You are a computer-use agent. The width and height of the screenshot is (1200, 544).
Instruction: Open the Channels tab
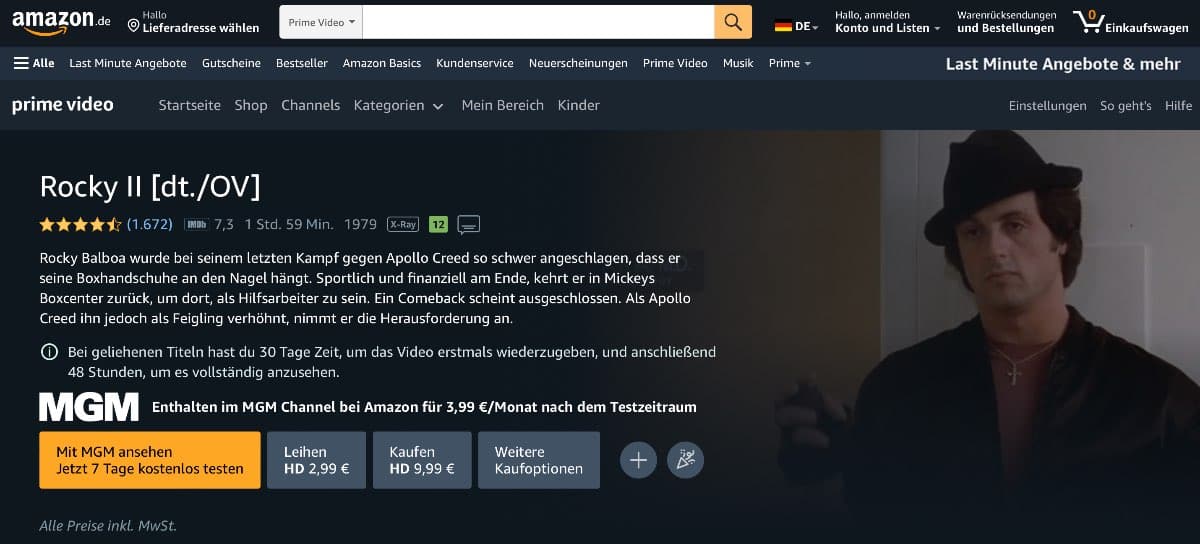tap(311, 105)
